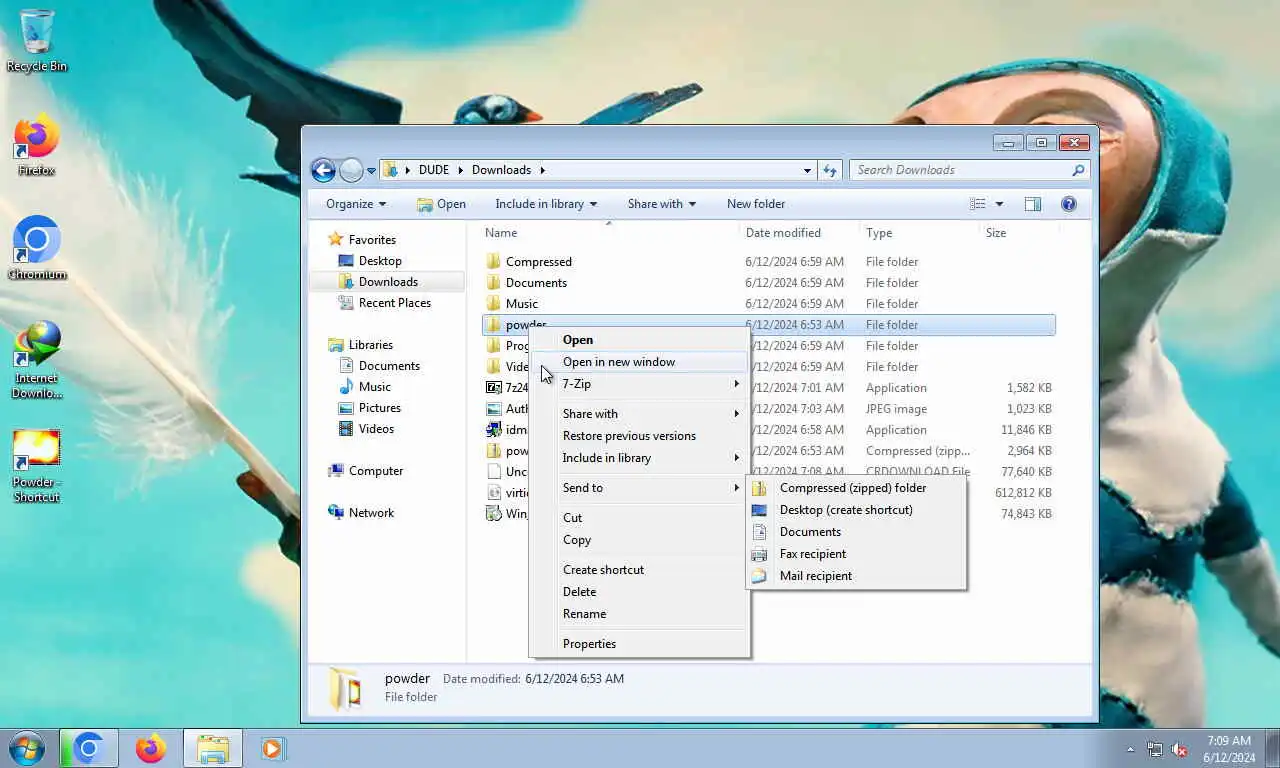Choose Open in new window
Viewport: 1280px width, 768px height.
coord(639,362)
